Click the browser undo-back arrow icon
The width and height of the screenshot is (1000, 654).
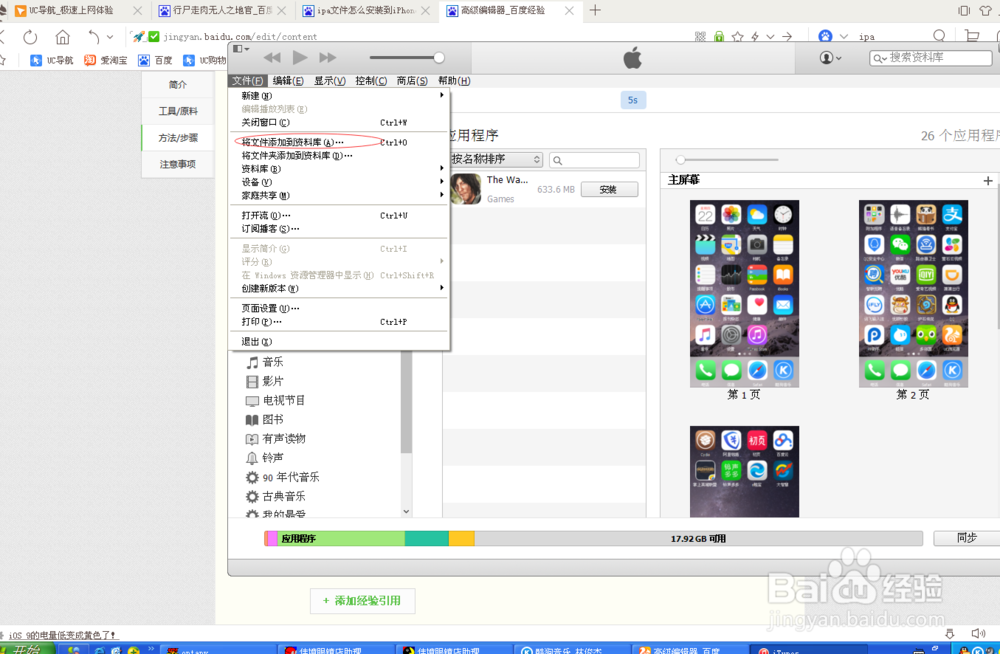coord(94,37)
